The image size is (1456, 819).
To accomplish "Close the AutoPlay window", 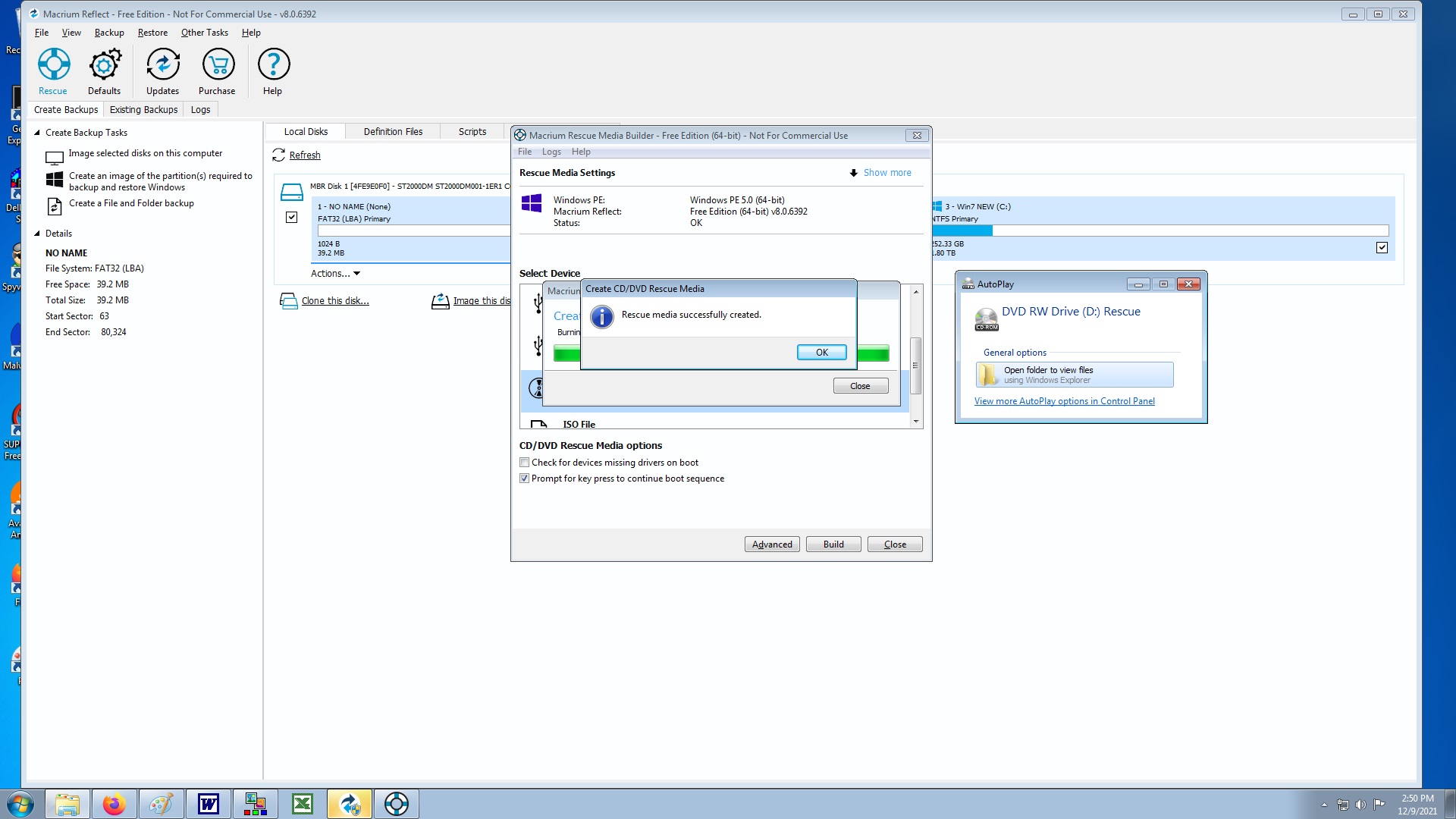I will pyautogui.click(x=1188, y=284).
